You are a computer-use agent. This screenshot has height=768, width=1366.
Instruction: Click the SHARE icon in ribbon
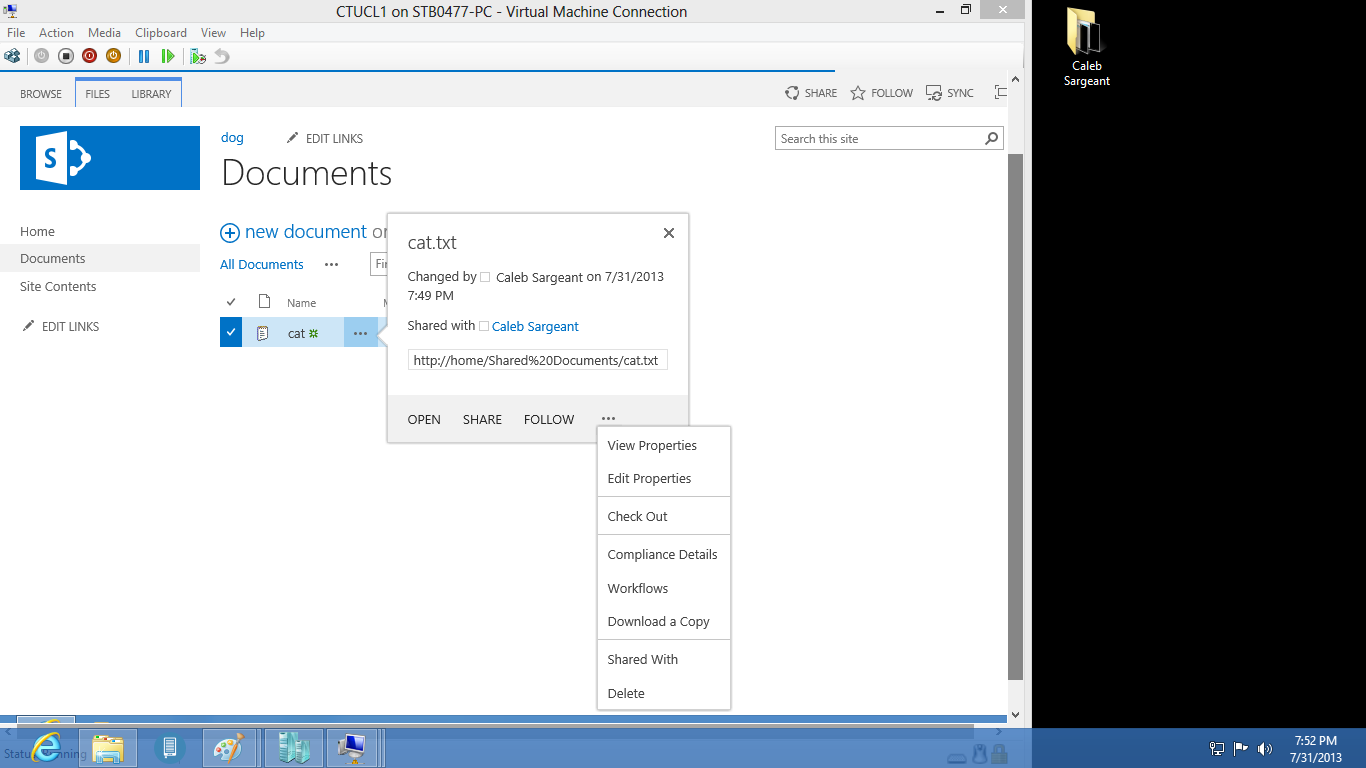(x=792, y=93)
